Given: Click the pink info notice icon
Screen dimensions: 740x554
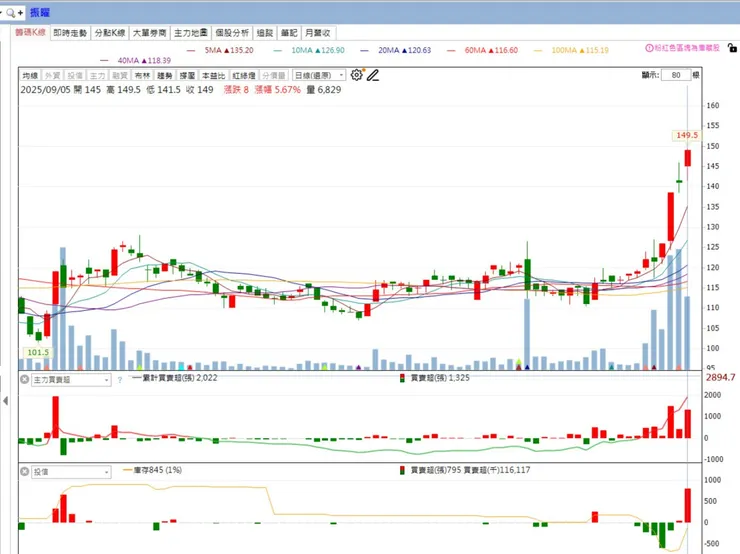Looking at the screenshot, I should point(649,48).
